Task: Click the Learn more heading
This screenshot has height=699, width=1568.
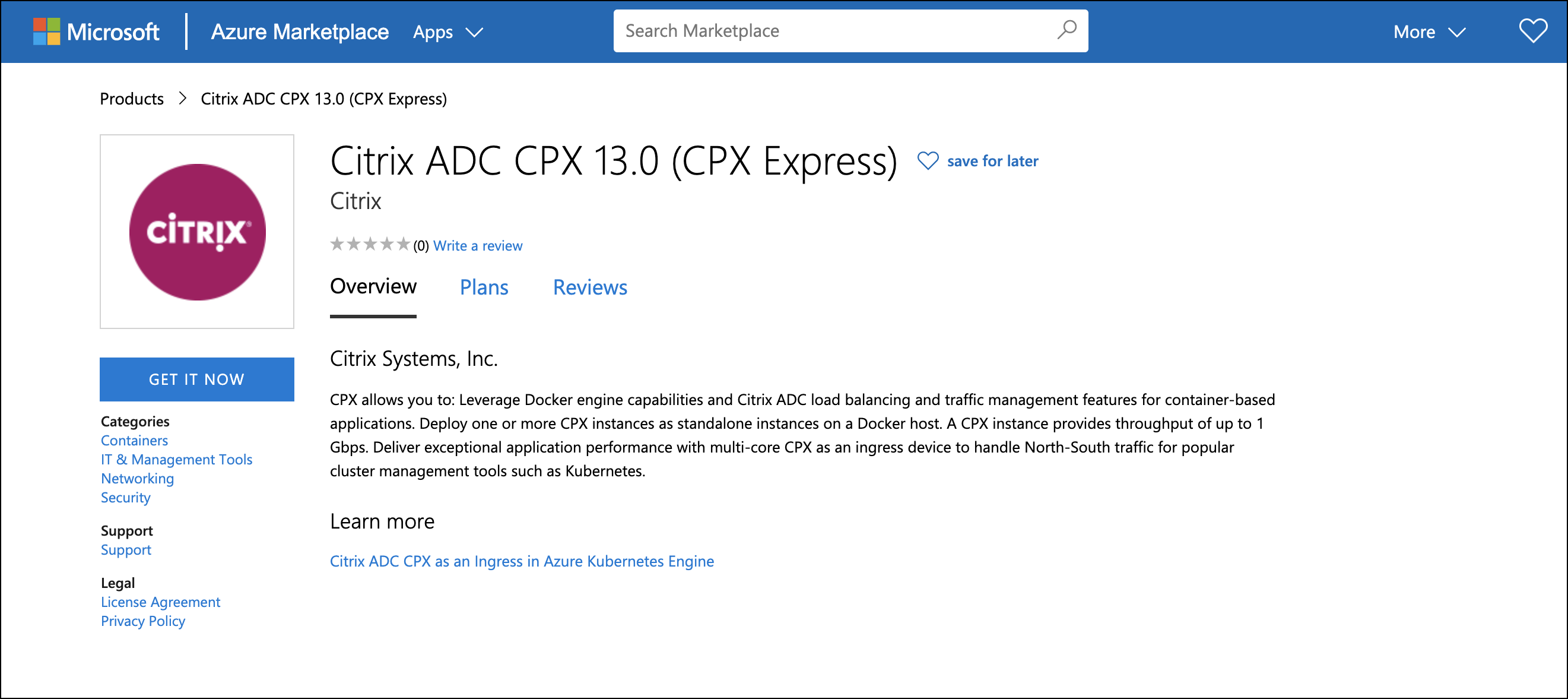Action: pos(382,521)
